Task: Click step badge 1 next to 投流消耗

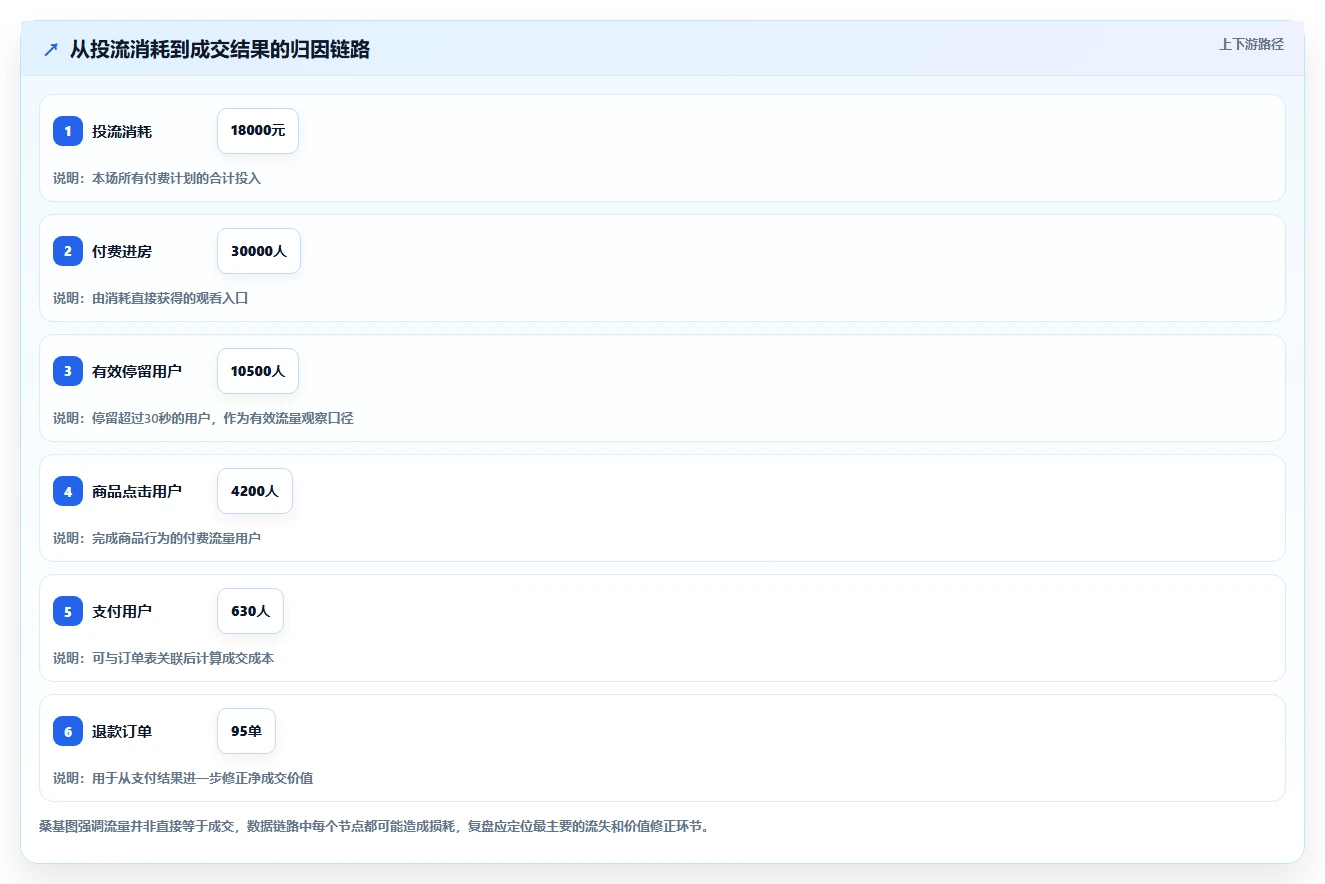Action: (x=68, y=131)
